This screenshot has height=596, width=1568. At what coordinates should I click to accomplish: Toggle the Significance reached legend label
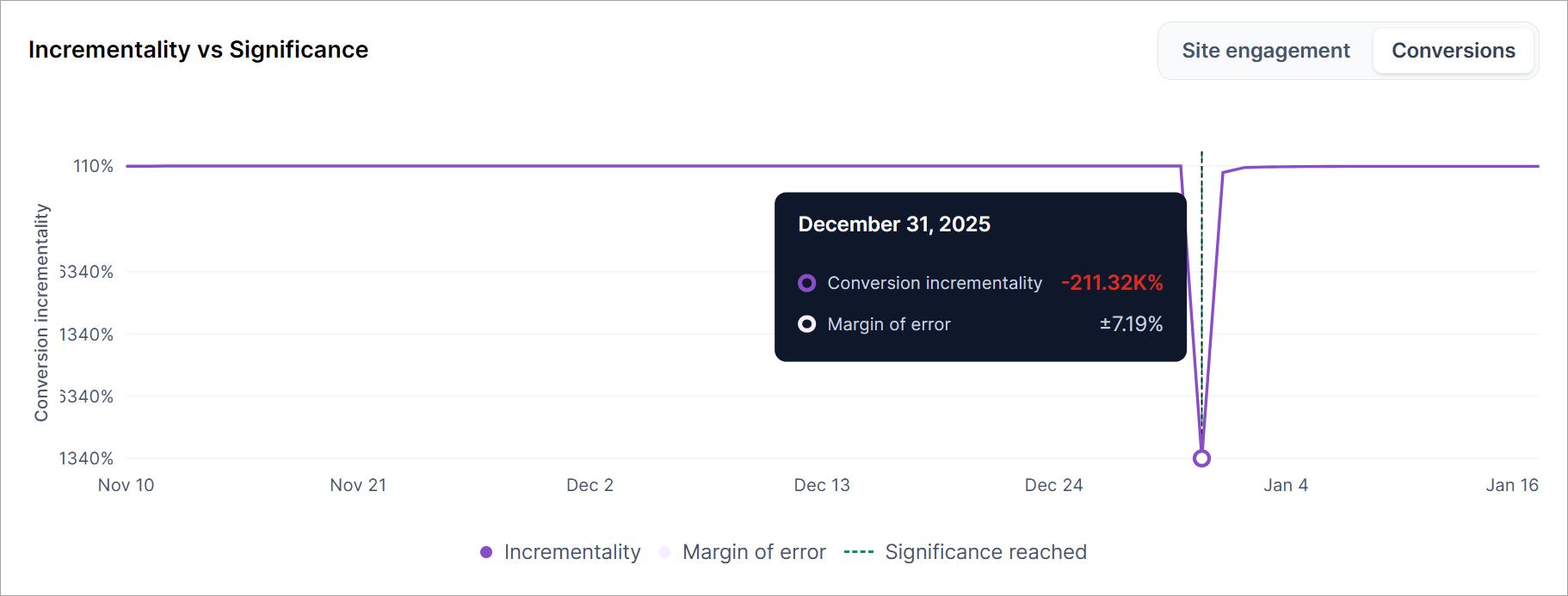point(985,552)
